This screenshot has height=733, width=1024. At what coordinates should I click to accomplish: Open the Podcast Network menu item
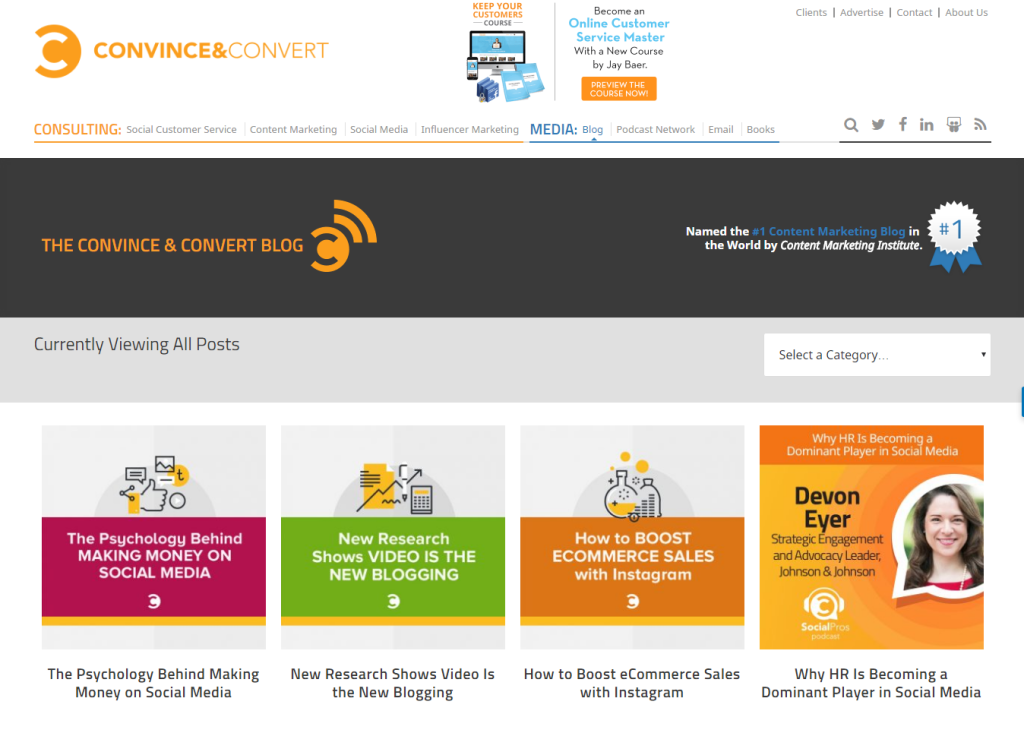655,129
